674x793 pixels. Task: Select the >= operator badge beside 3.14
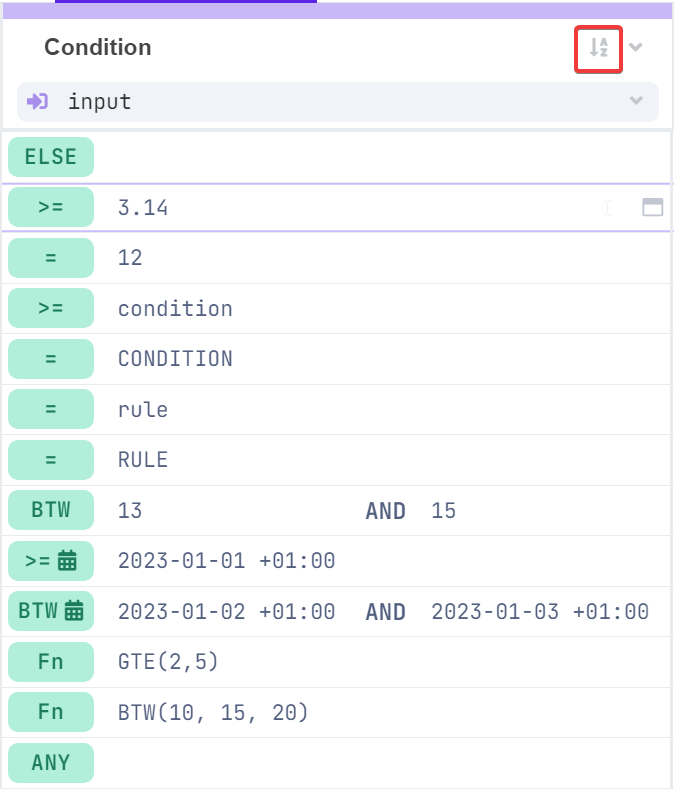(51, 208)
